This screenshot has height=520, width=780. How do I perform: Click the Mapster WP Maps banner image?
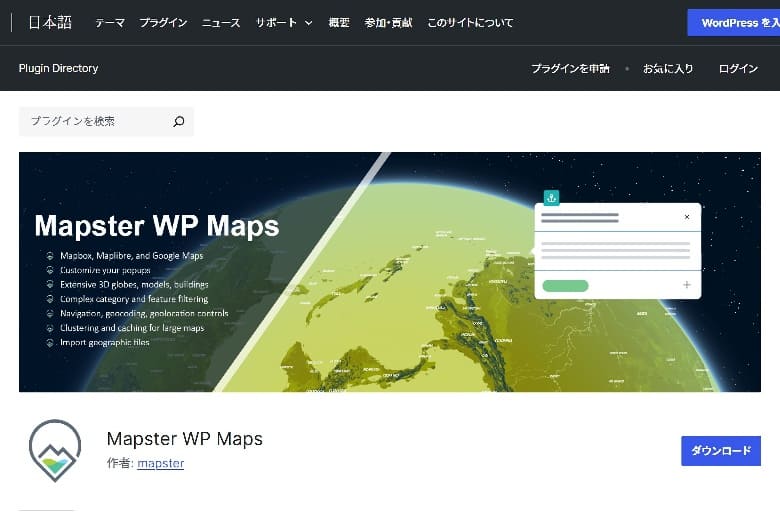(390, 272)
